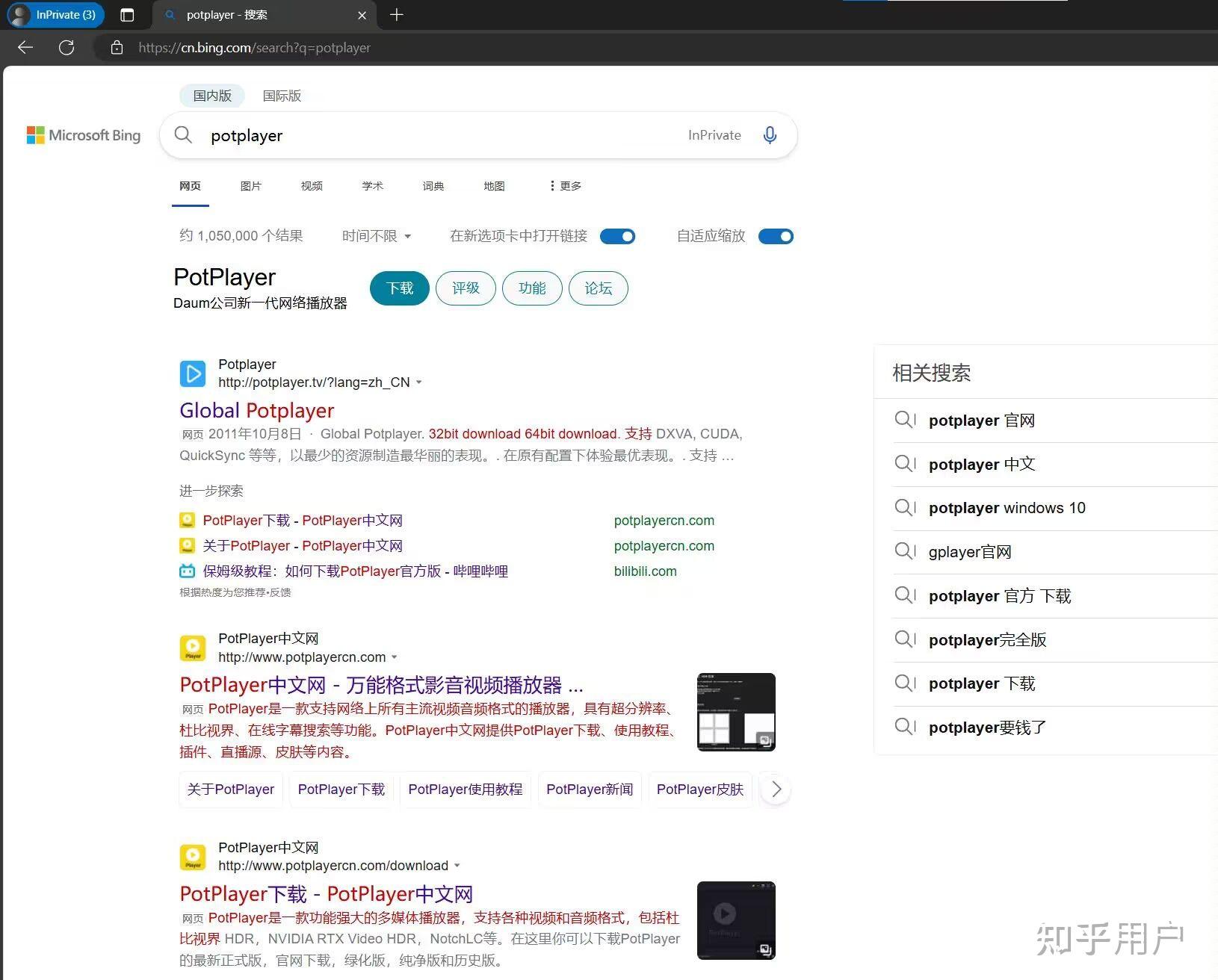Viewport: 1218px width, 980px height.
Task: Open thumbnail beside PotPlayer下载 result
Action: [x=736, y=920]
